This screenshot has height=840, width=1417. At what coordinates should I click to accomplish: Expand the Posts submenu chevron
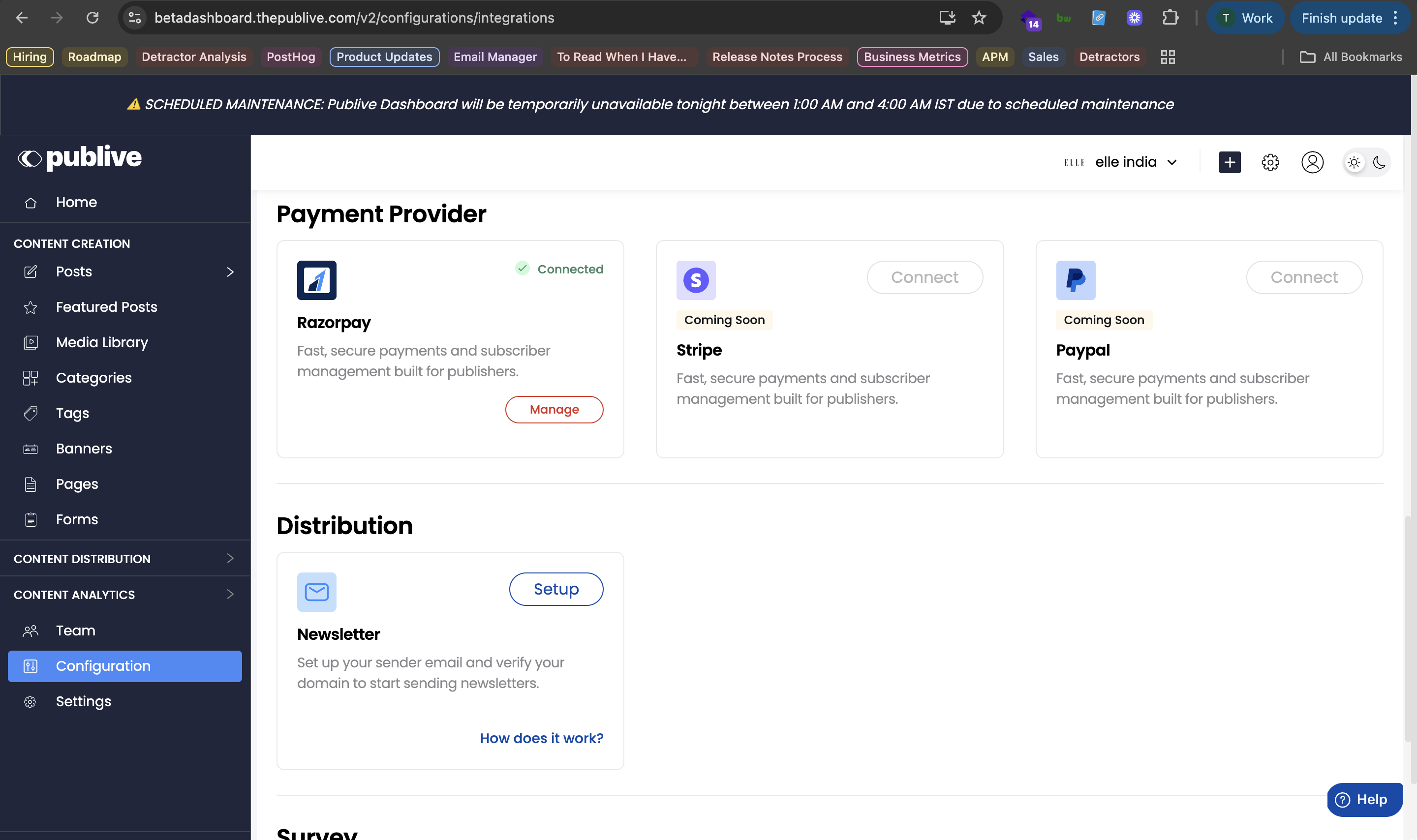coord(230,271)
